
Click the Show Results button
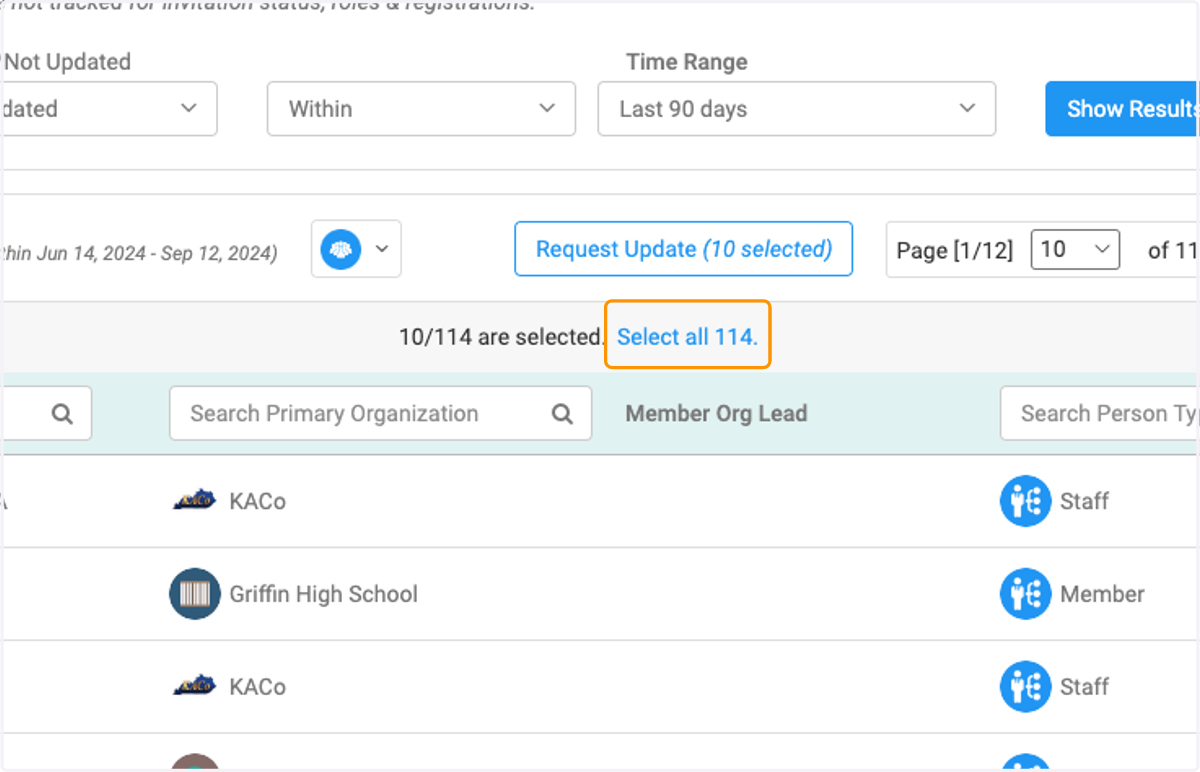[x=1122, y=109]
